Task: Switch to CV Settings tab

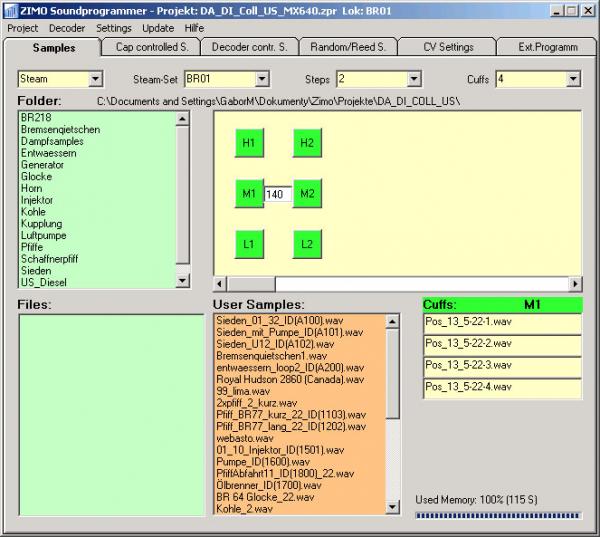Action: [x=448, y=47]
